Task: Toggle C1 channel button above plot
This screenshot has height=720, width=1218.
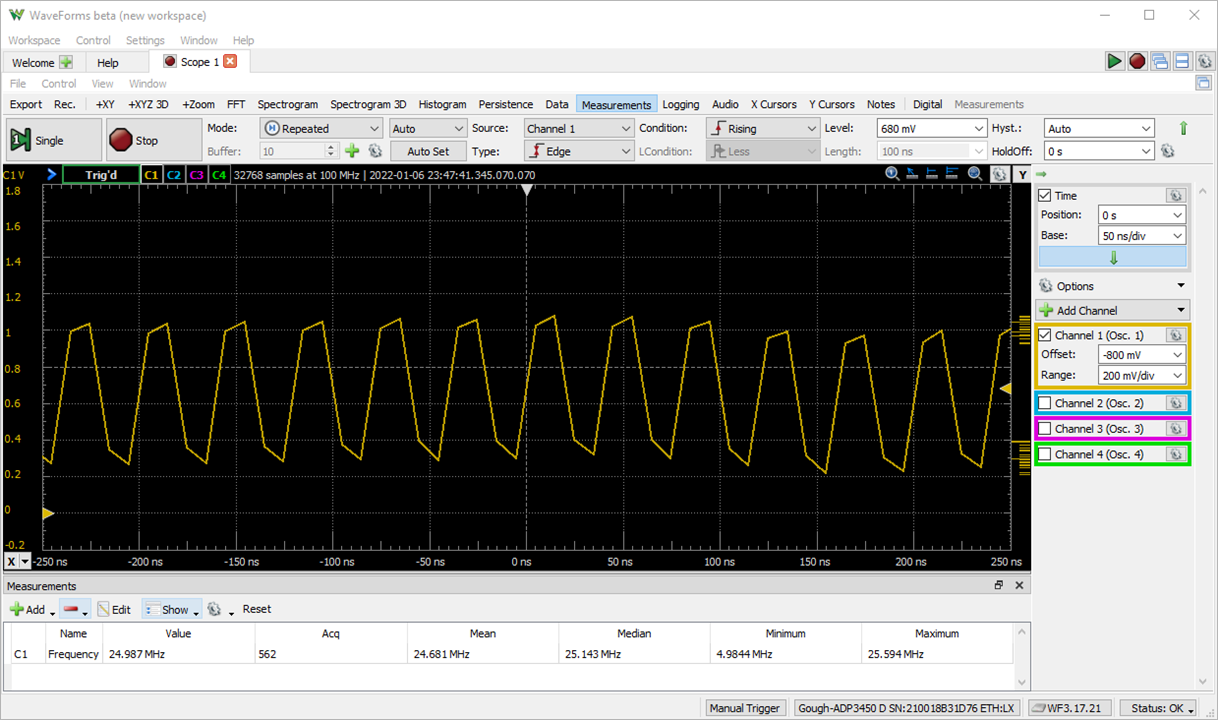Action: pos(151,174)
